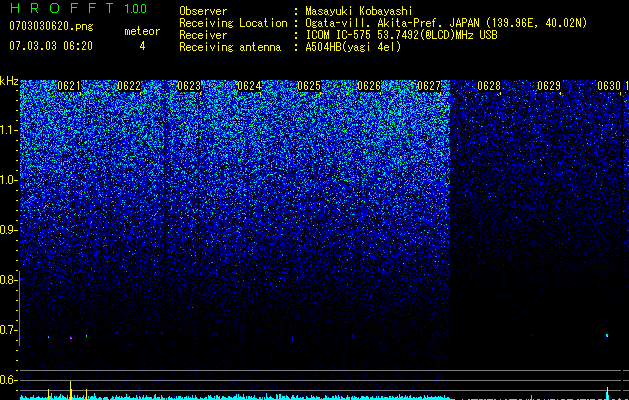Viewport: 629px width, 400px height.
Task: Click the 0623 time marker
Action: point(189,86)
